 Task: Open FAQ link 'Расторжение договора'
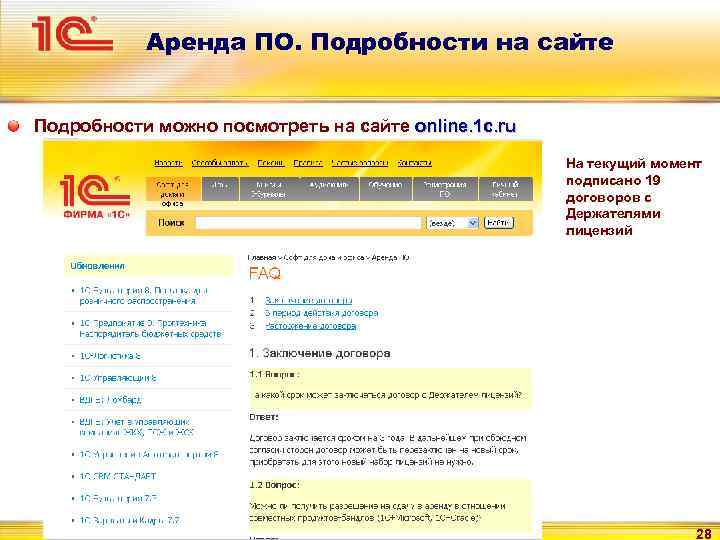(x=311, y=326)
